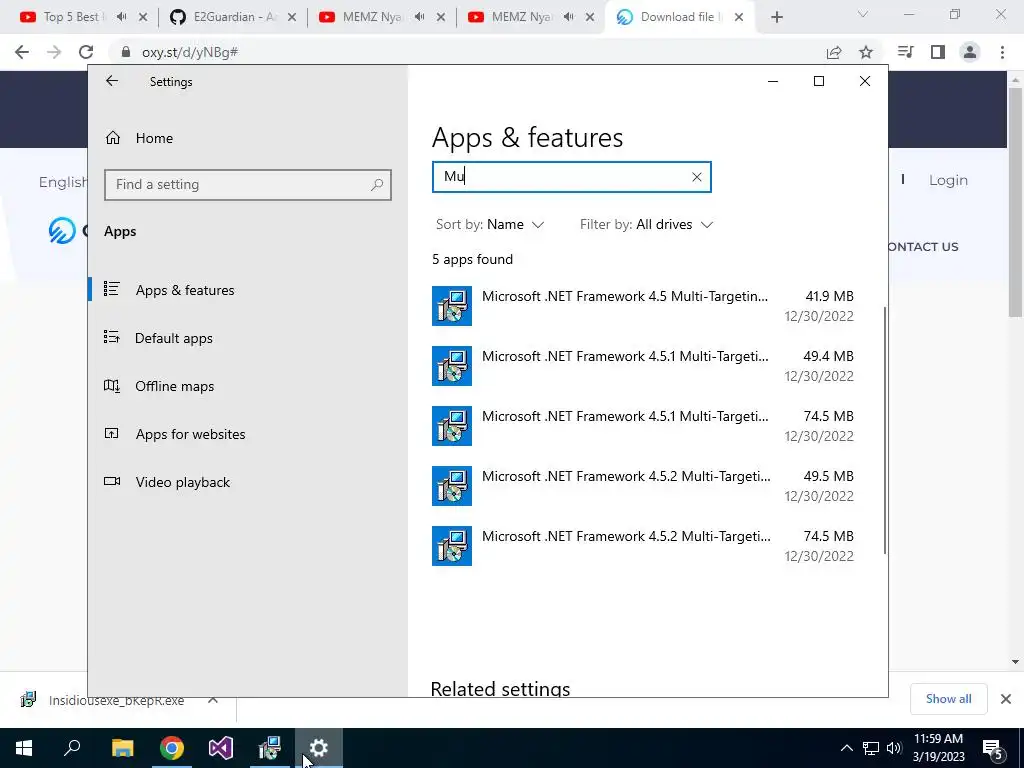The height and width of the screenshot is (768, 1024).
Task: Open Visual Studio from taskbar
Action: pos(221,748)
